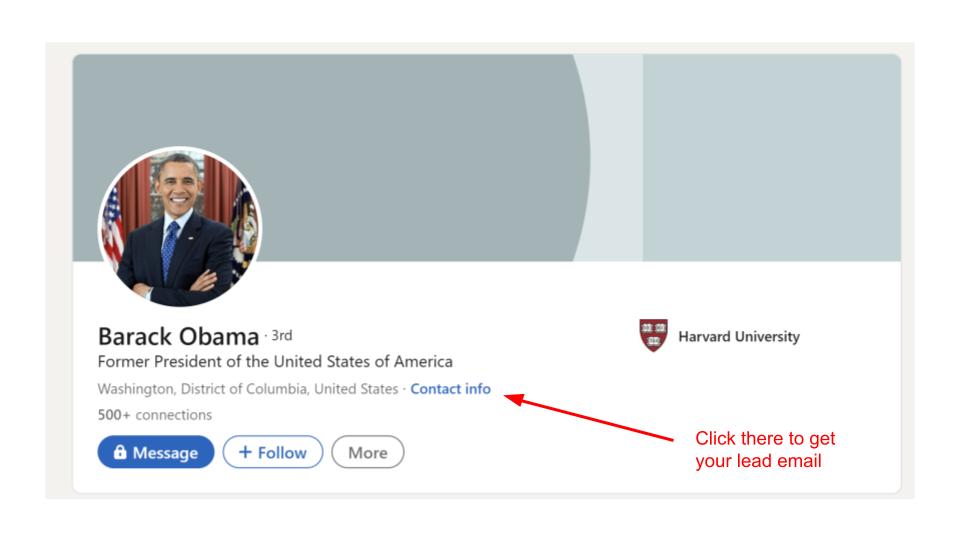The width and height of the screenshot is (960, 540).
Task: Open the Harvard University text link
Action: coord(739,337)
